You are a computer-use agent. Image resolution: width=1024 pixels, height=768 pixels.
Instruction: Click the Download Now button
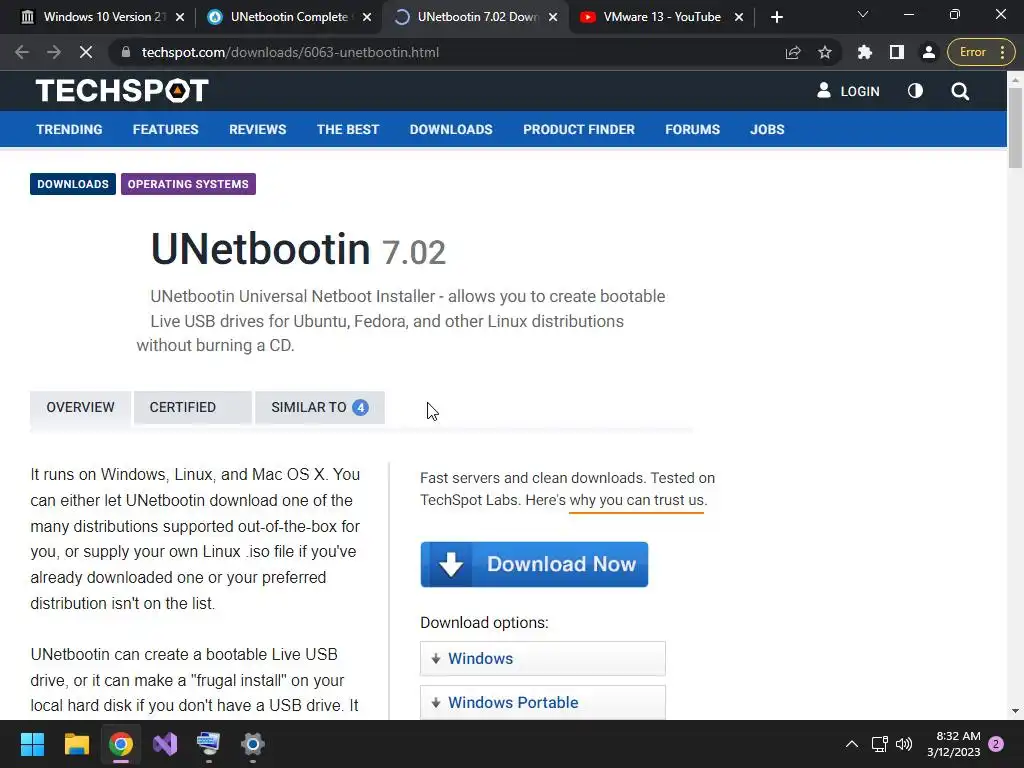[534, 564]
